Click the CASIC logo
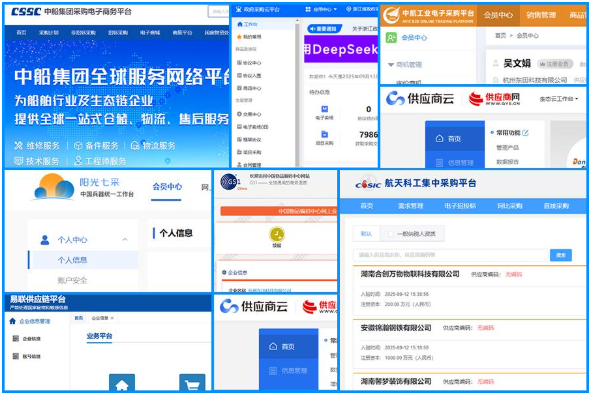This screenshot has width=592, height=396. 368,183
